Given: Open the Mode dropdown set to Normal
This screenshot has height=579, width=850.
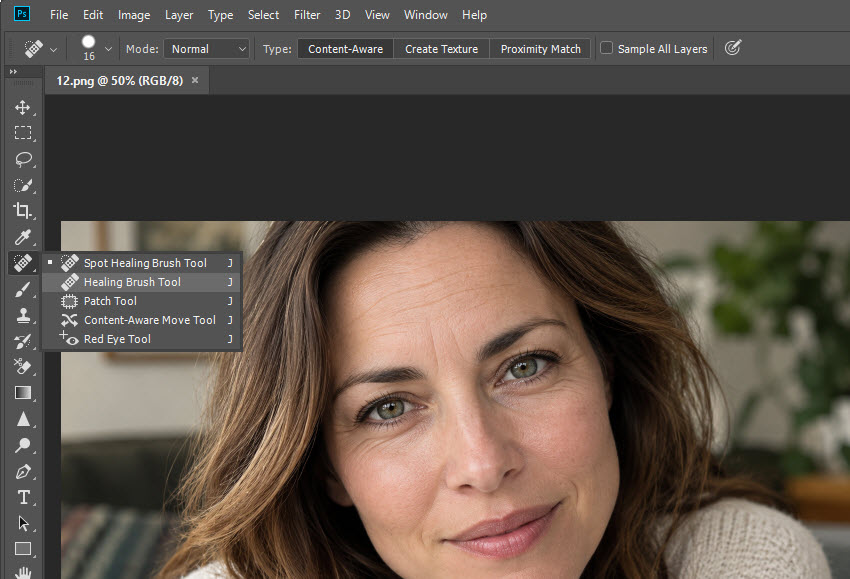Looking at the screenshot, I should click(x=206, y=49).
